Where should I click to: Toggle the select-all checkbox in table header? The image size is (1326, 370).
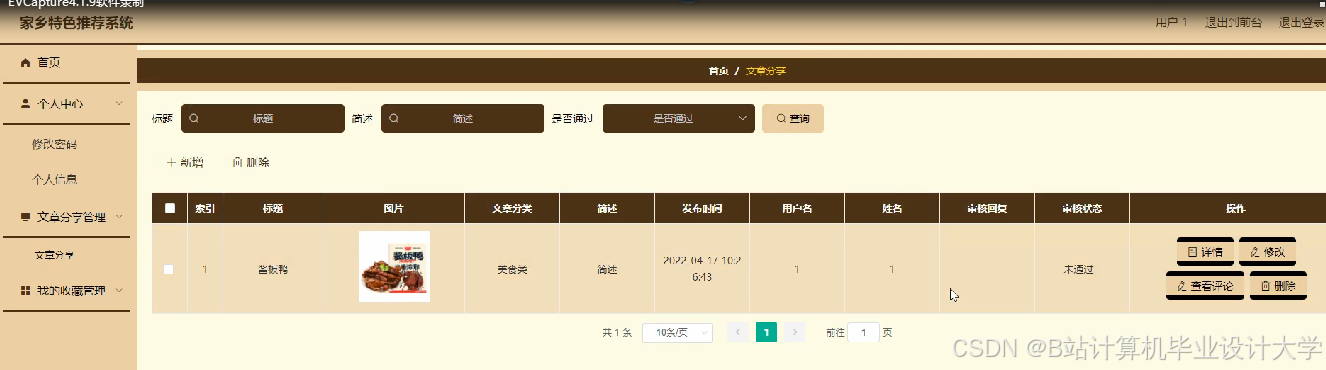[x=170, y=209]
